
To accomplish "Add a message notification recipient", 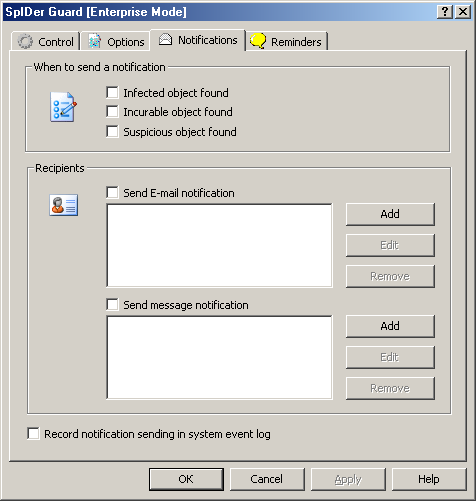I will click(390, 326).
